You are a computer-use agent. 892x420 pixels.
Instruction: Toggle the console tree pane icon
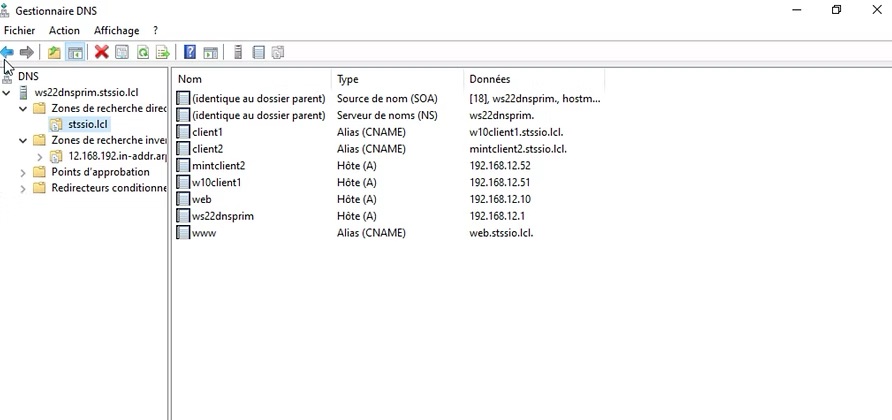click(75, 52)
